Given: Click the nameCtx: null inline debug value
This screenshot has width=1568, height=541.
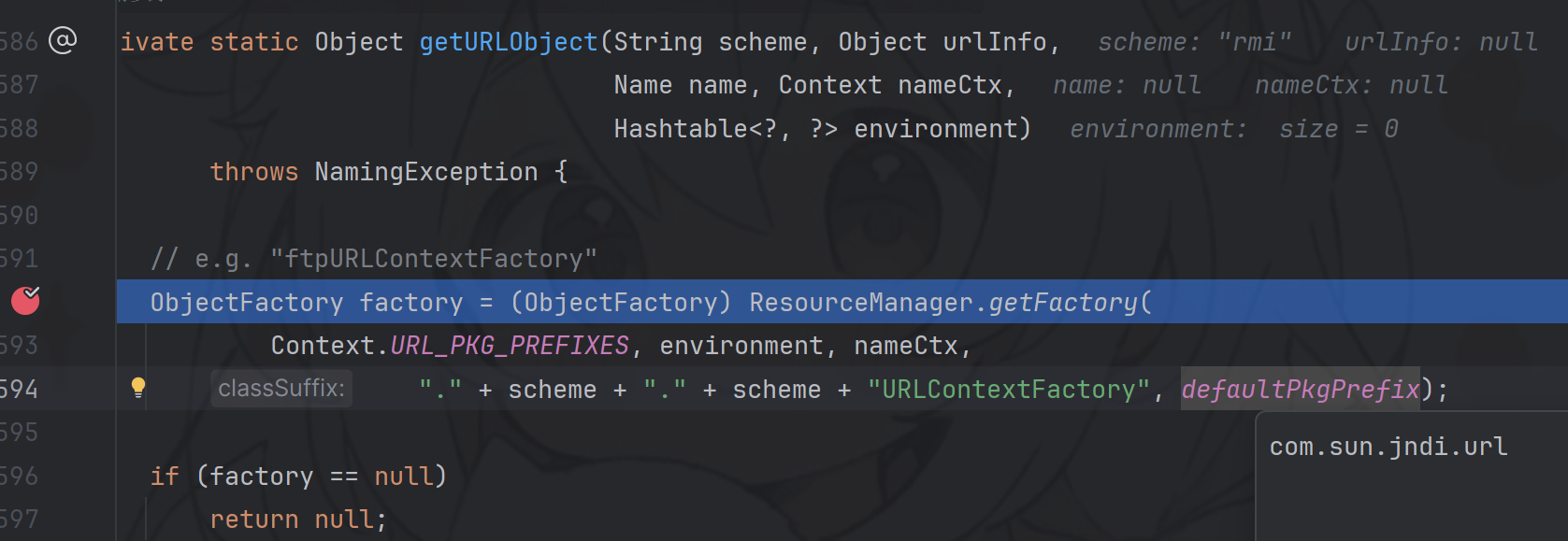Looking at the screenshot, I should click(1350, 85).
